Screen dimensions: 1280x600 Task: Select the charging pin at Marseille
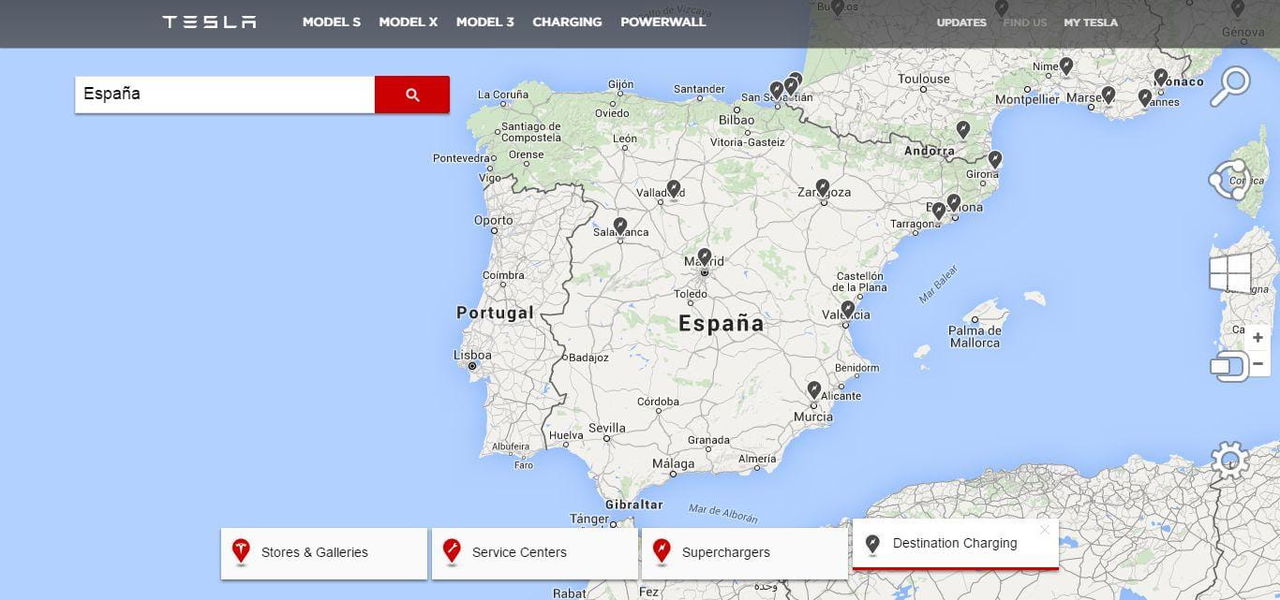(x=1108, y=95)
